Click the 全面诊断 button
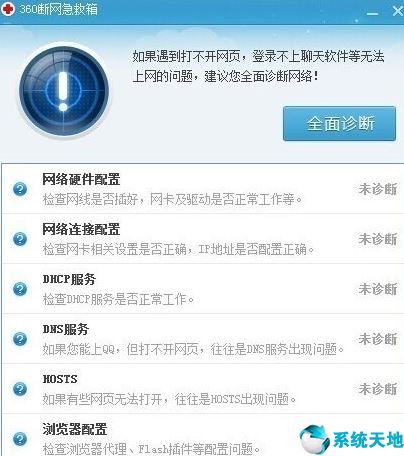This screenshot has width=404, height=456. coord(339,124)
